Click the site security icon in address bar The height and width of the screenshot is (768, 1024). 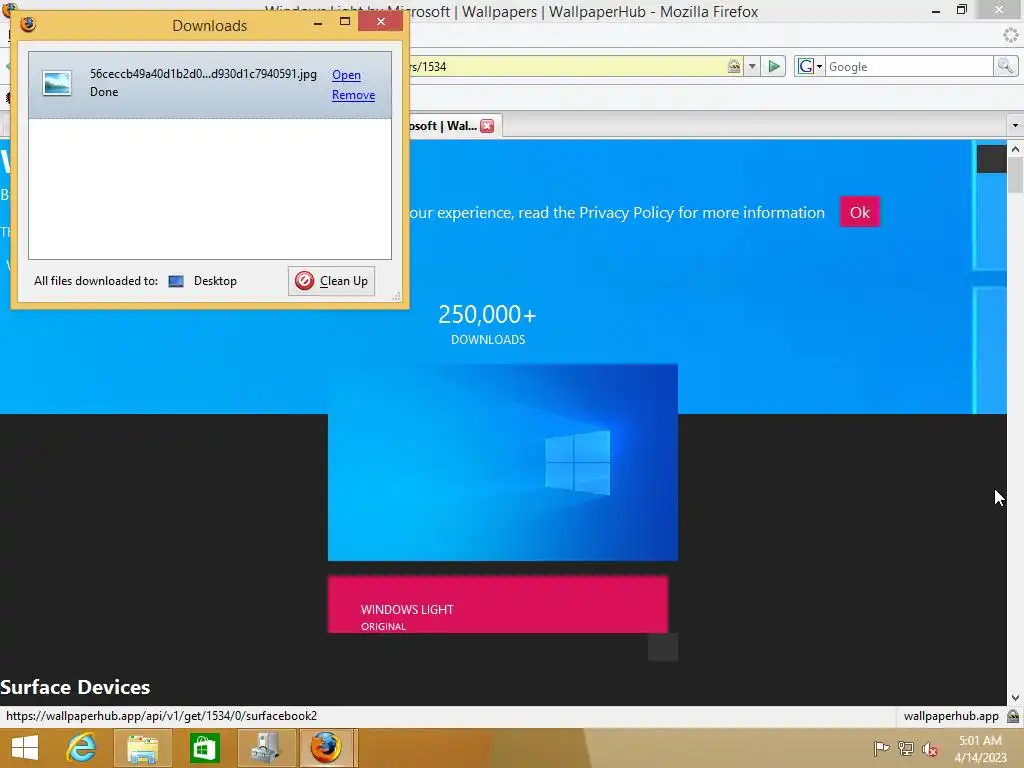734,66
